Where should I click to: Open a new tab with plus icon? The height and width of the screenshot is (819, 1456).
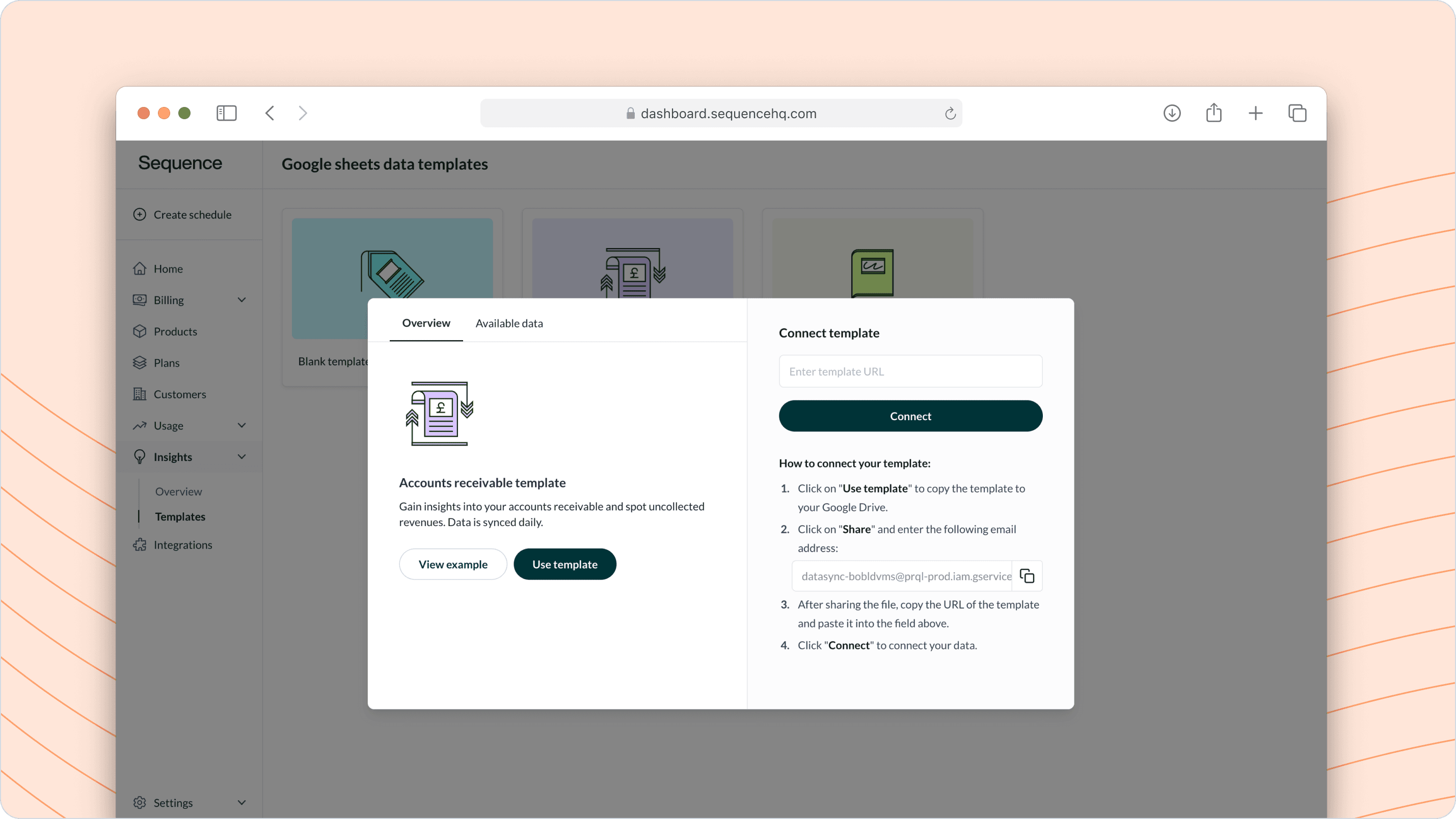point(1255,113)
